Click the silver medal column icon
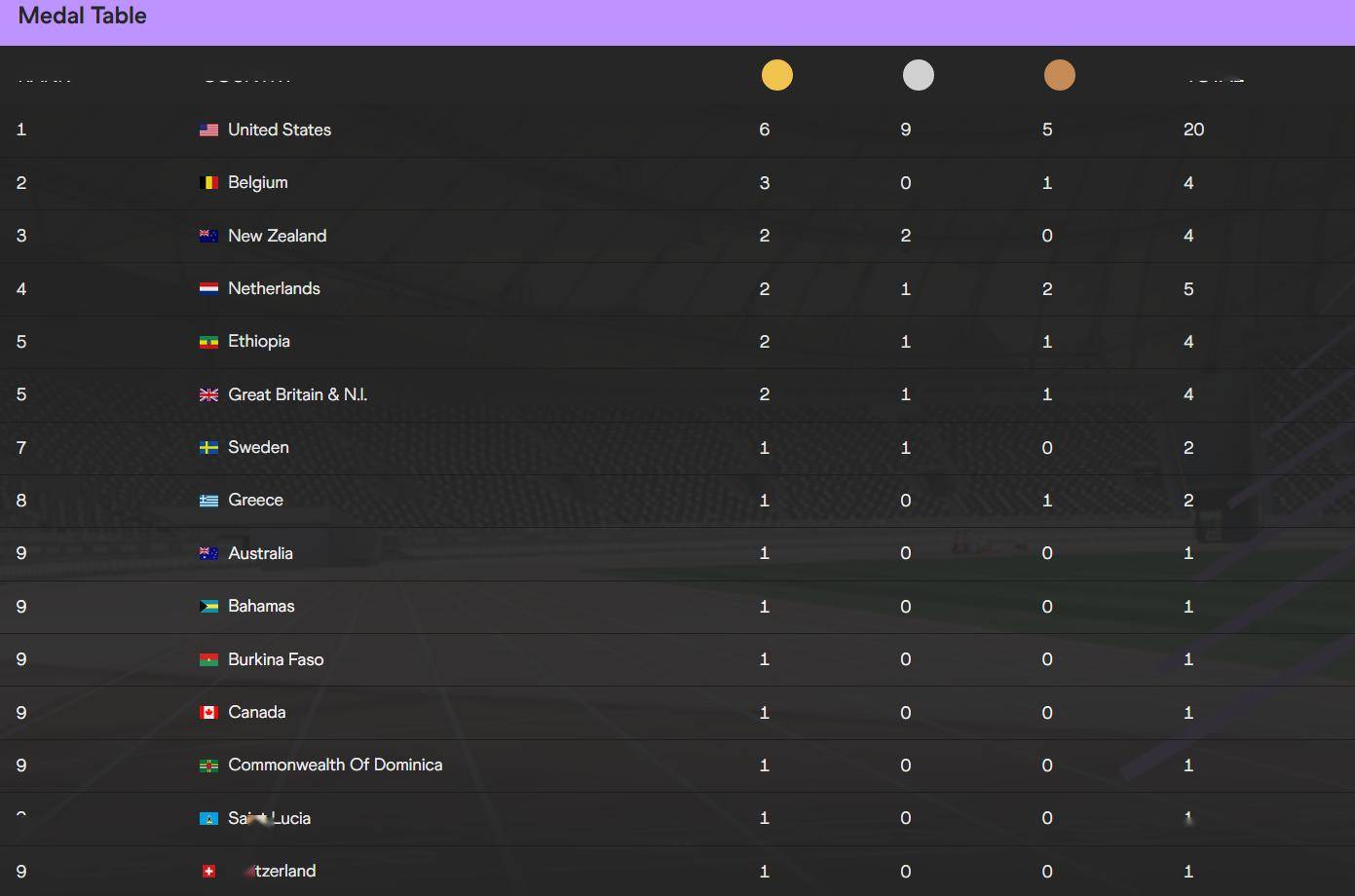This screenshot has width=1355, height=896. pyautogui.click(x=918, y=75)
